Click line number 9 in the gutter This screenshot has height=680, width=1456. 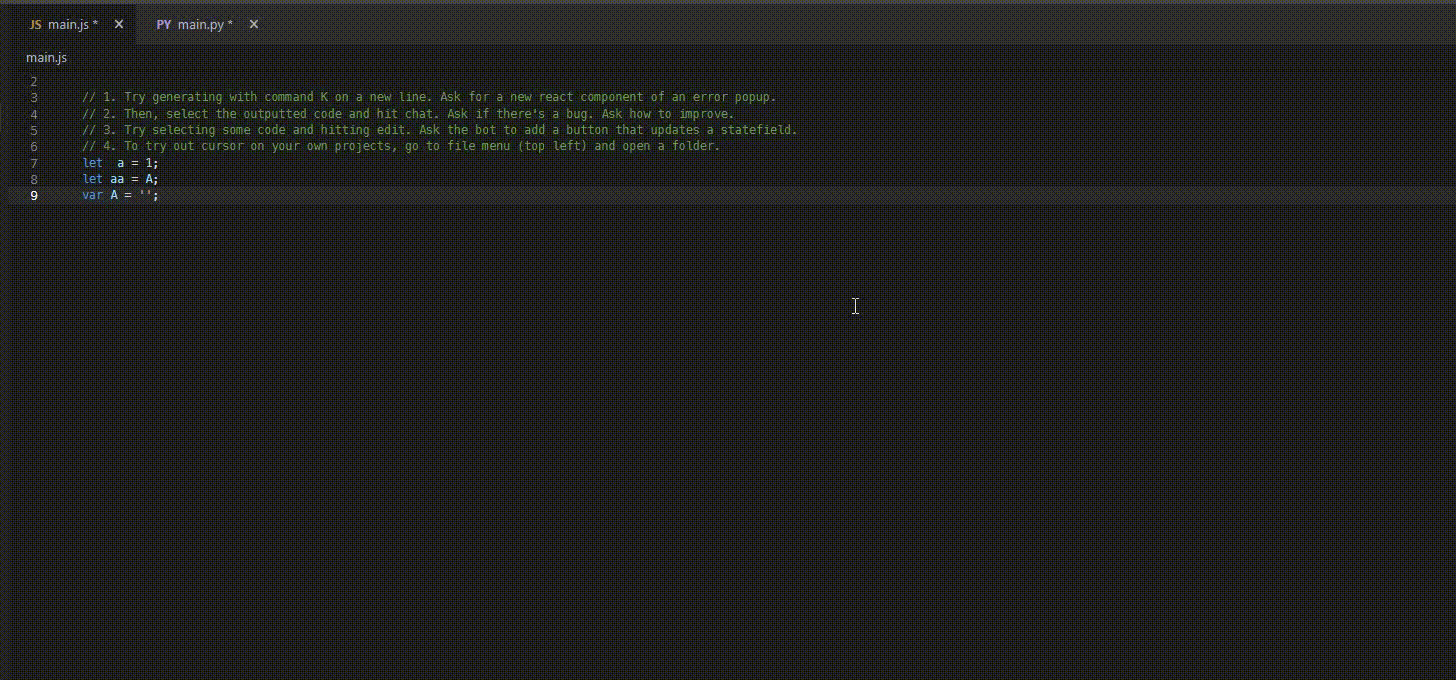coord(34,195)
